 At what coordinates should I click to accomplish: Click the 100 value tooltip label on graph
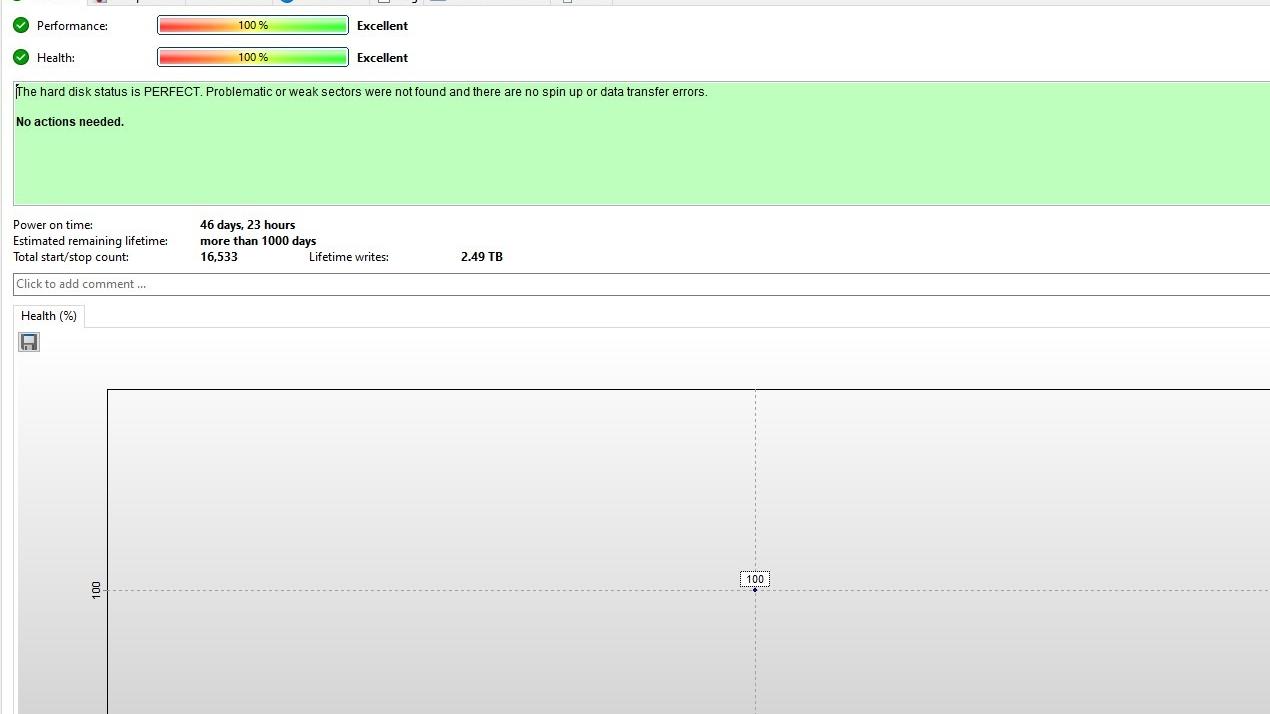click(755, 579)
